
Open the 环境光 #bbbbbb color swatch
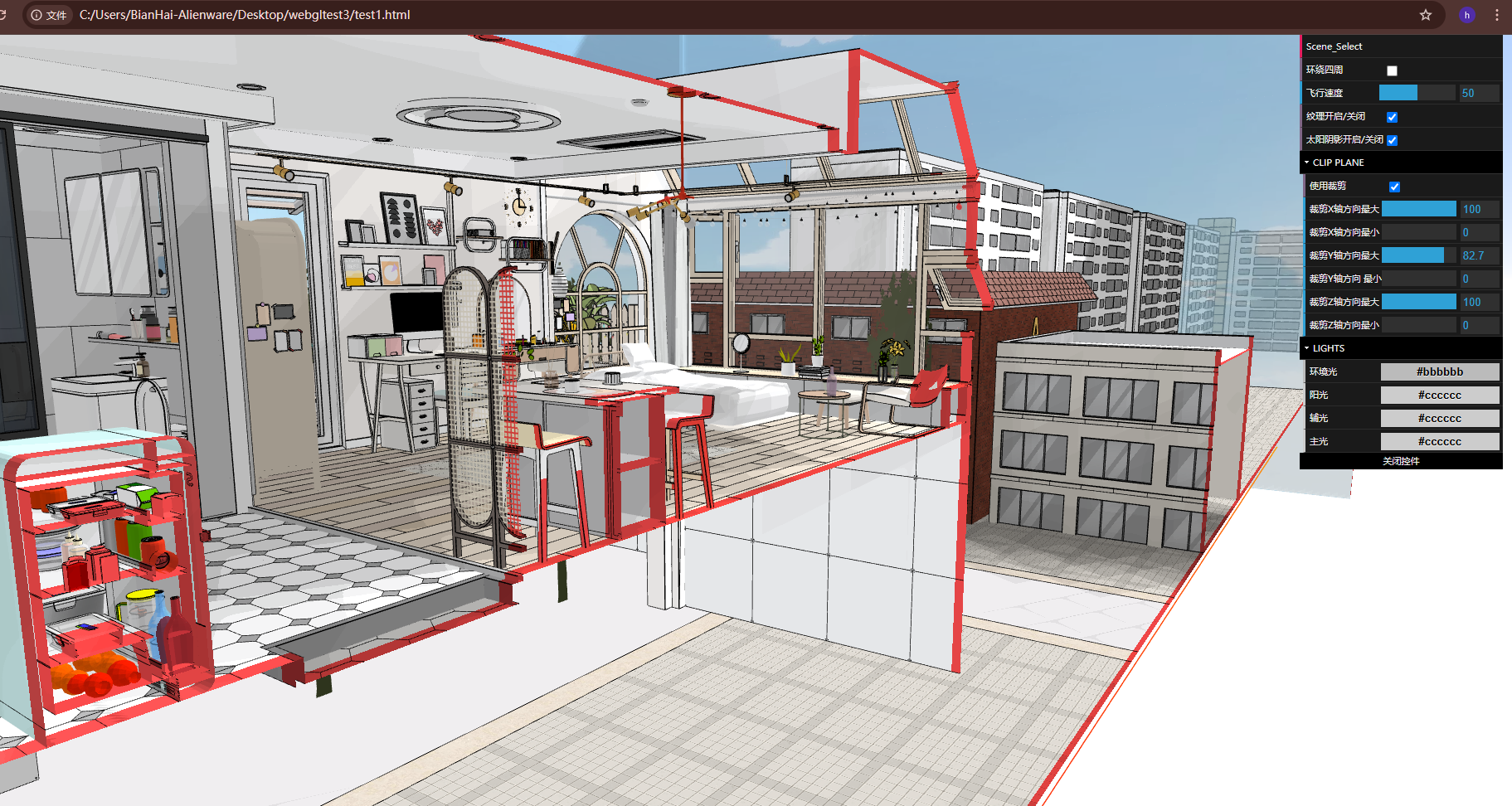coord(1439,371)
